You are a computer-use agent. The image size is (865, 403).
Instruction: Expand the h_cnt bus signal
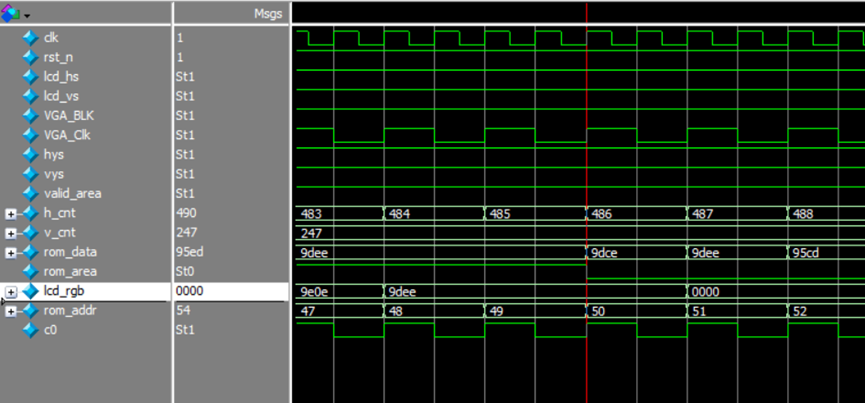[x=10, y=214]
